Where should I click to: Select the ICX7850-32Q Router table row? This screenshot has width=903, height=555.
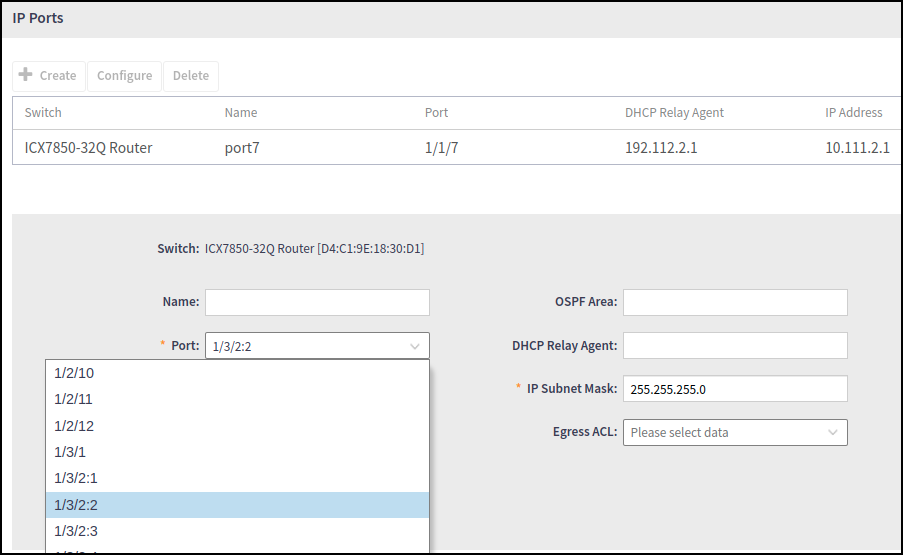point(456,147)
